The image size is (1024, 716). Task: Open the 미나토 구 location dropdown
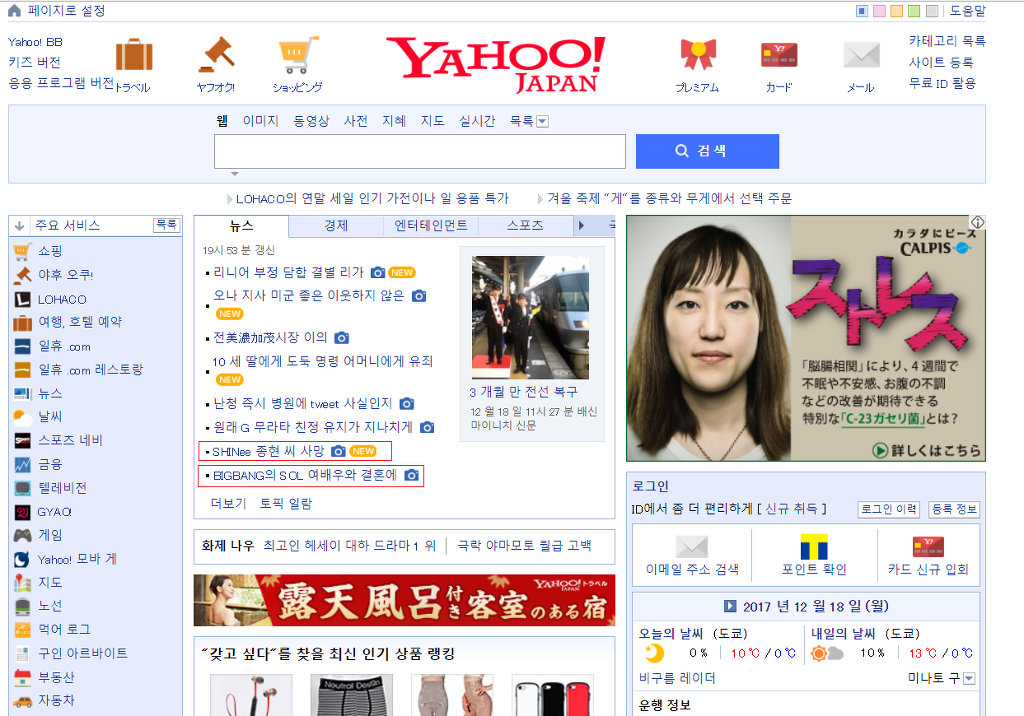click(969, 679)
